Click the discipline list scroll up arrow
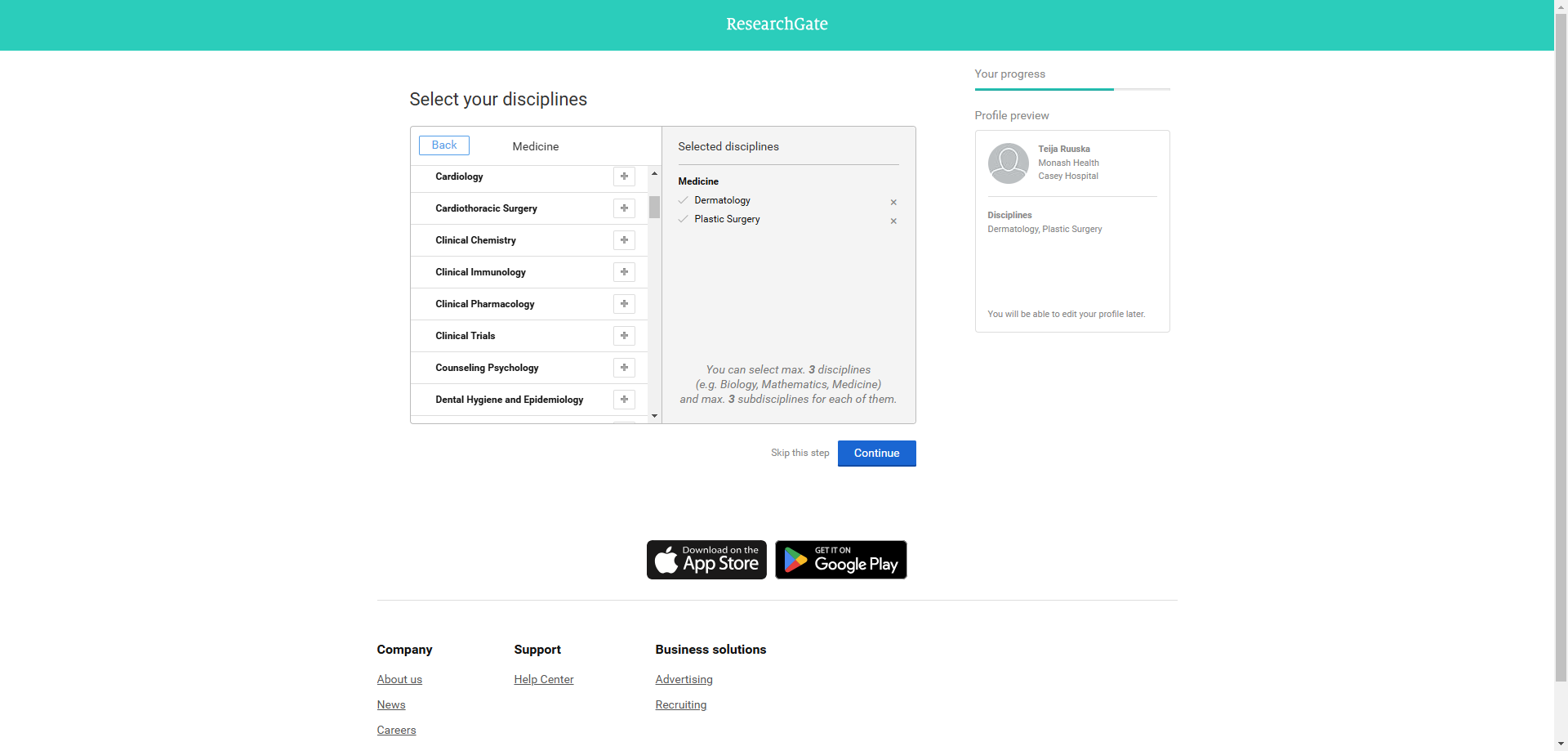Viewport: 1568px width, 751px height. (654, 173)
